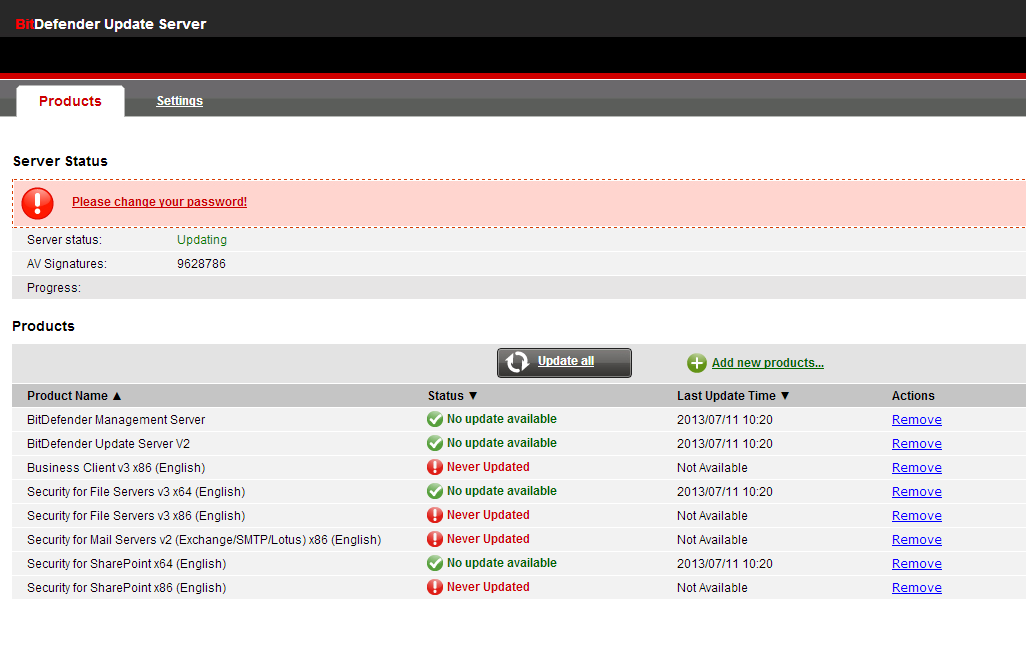Image resolution: width=1026 pixels, height=647 pixels.
Task: Click the Server Status heading
Action: [x=60, y=161]
